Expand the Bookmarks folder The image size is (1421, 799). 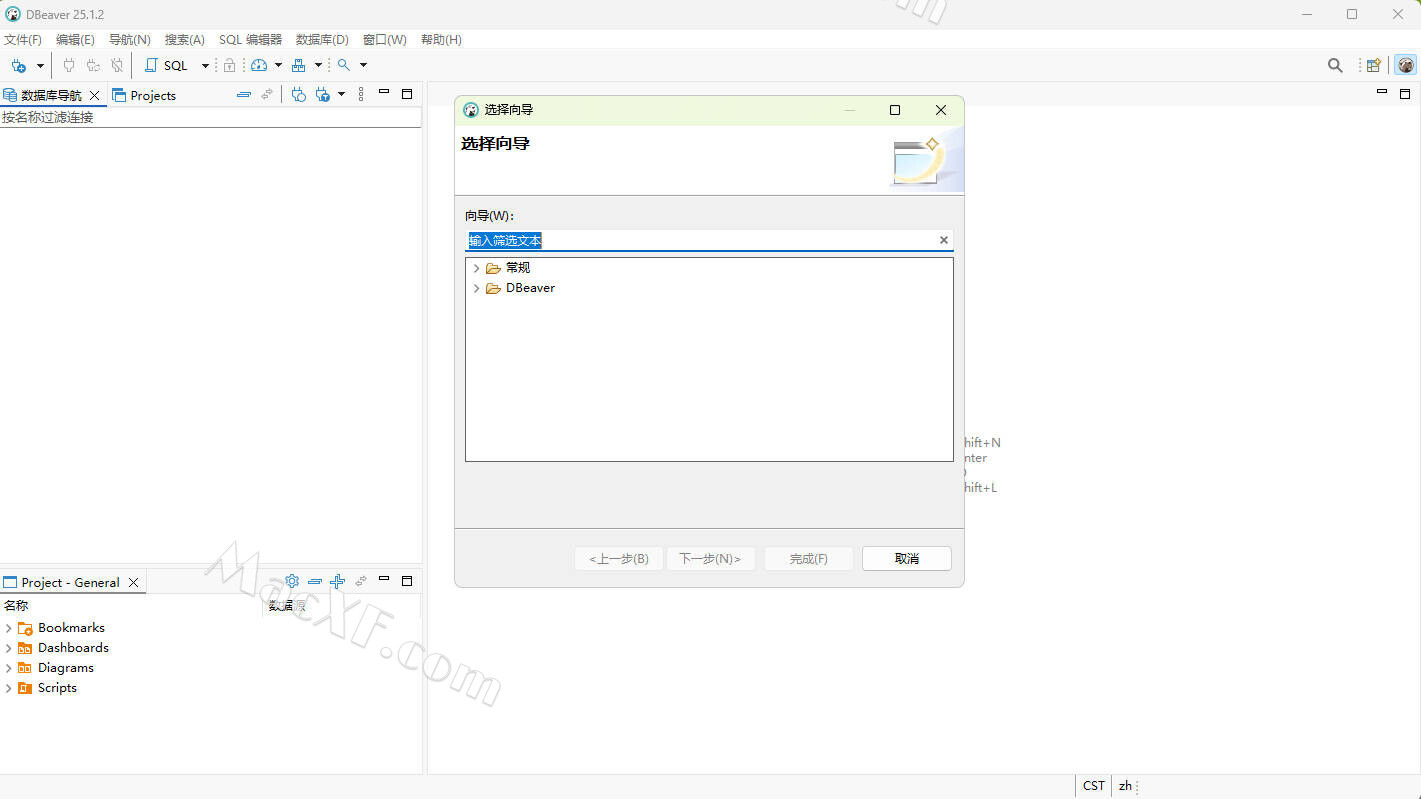click(x=9, y=628)
